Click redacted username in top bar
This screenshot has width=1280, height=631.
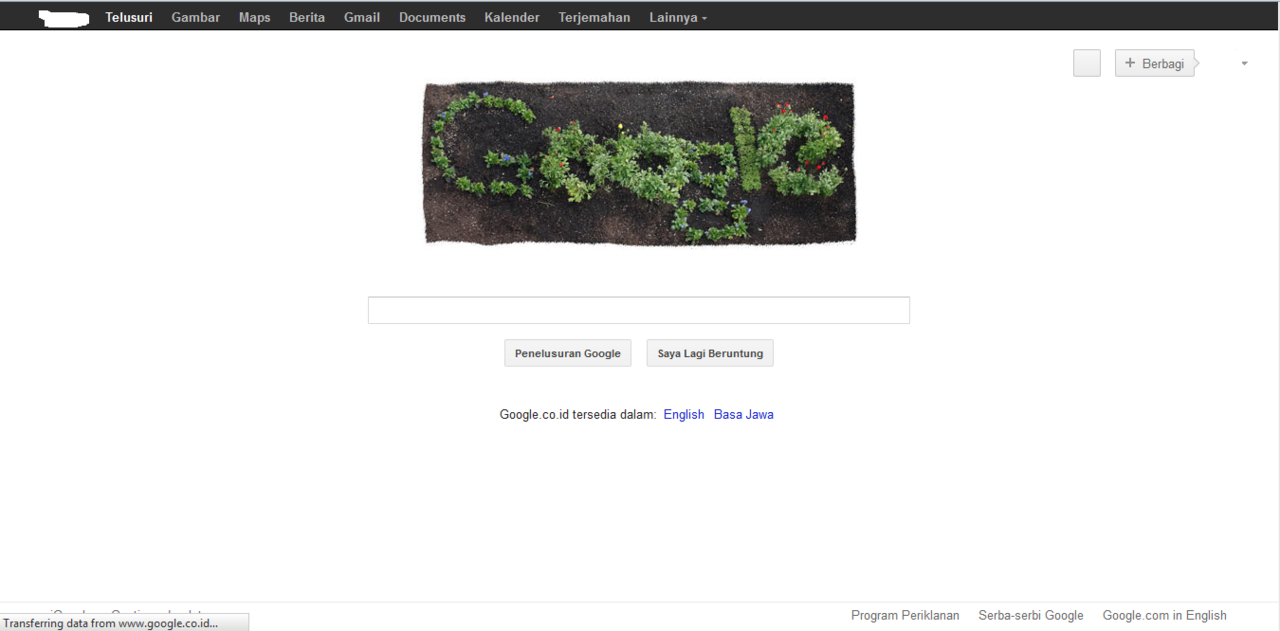click(x=64, y=17)
